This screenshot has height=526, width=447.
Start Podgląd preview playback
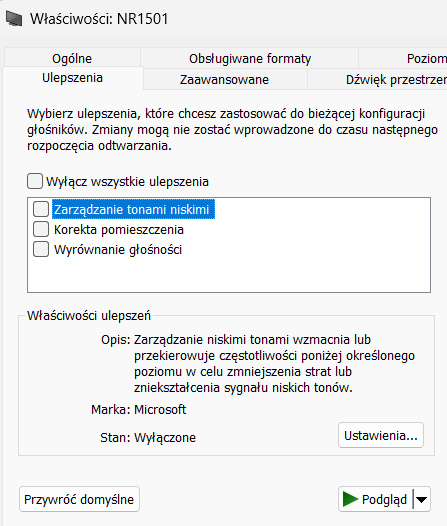coord(376,499)
